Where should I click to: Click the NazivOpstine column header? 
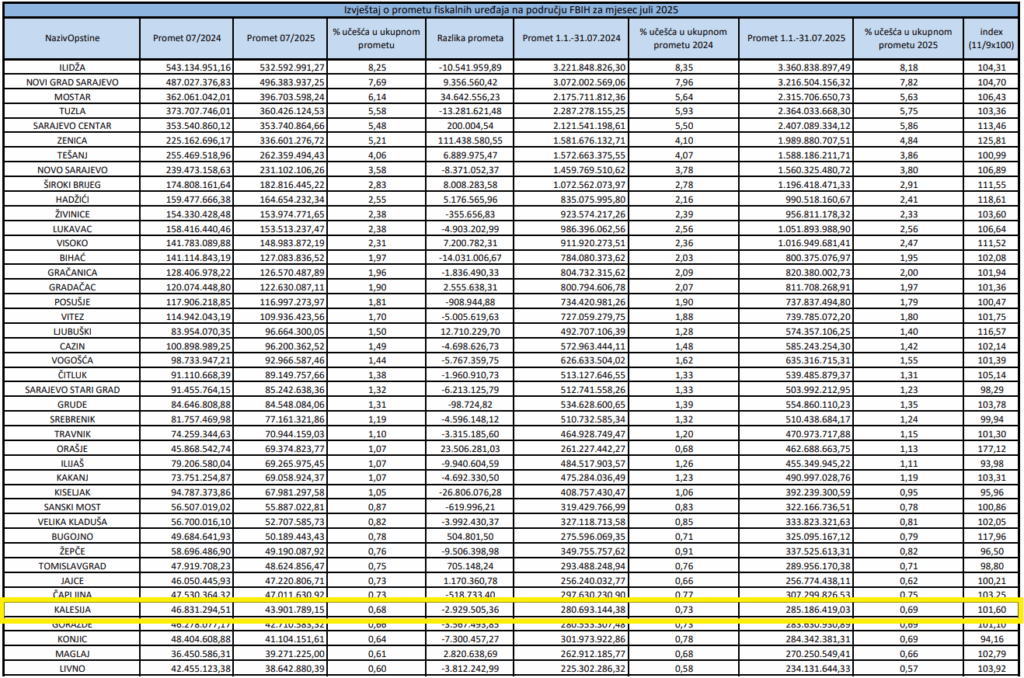(x=71, y=37)
